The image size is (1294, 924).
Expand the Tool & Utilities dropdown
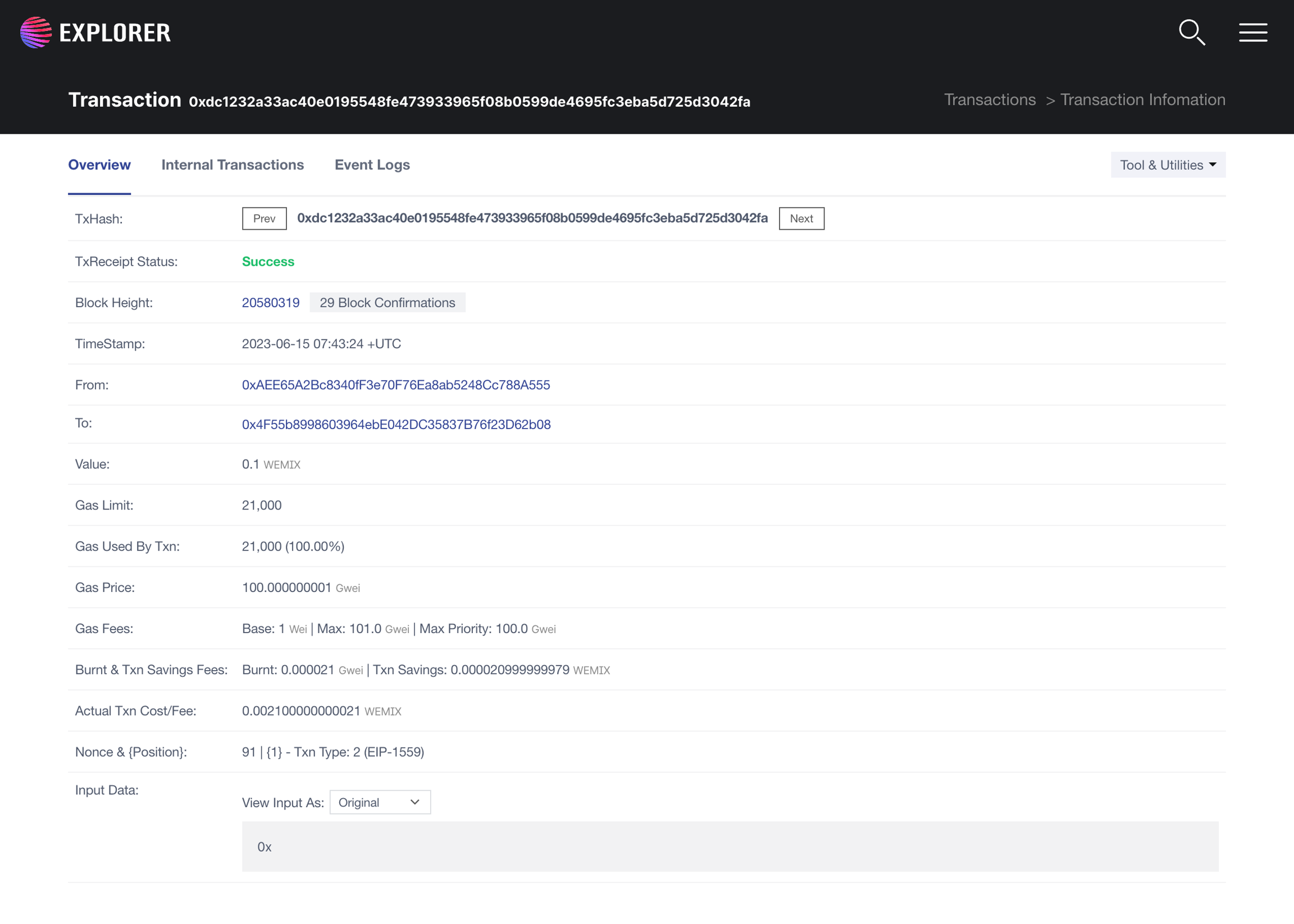[x=1168, y=165]
